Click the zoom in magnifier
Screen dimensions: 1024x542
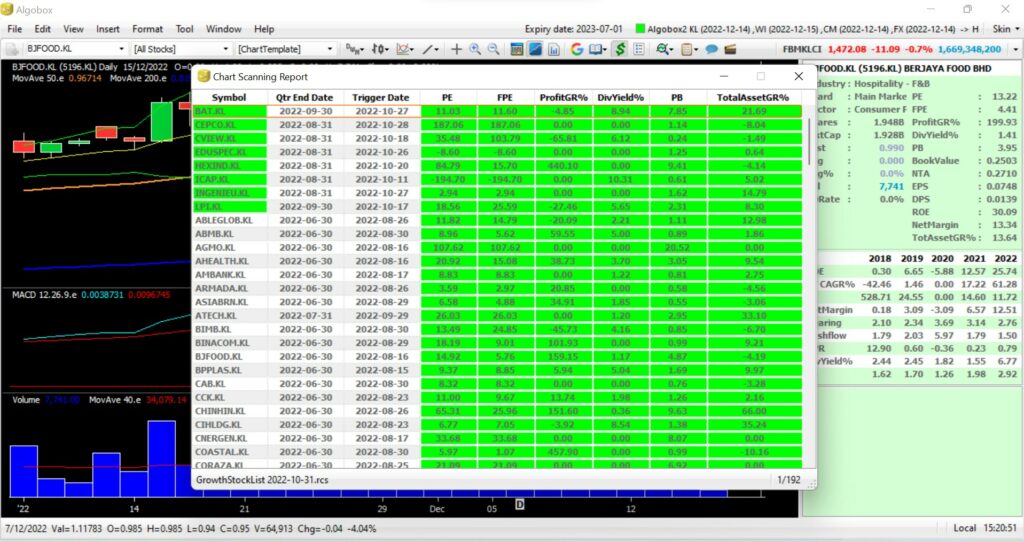[x=475, y=49]
